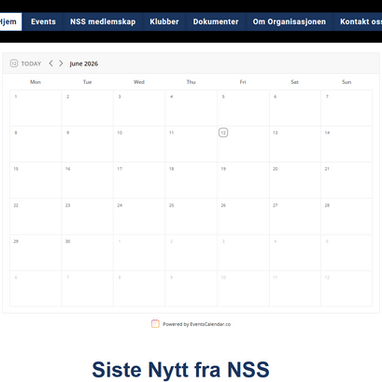Select June 22 in the calendar

click(x=35, y=217)
